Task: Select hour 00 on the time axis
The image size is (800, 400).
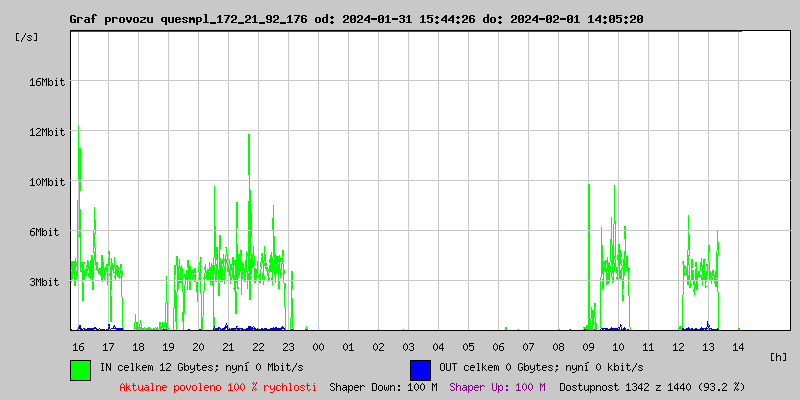Action: 318,346
